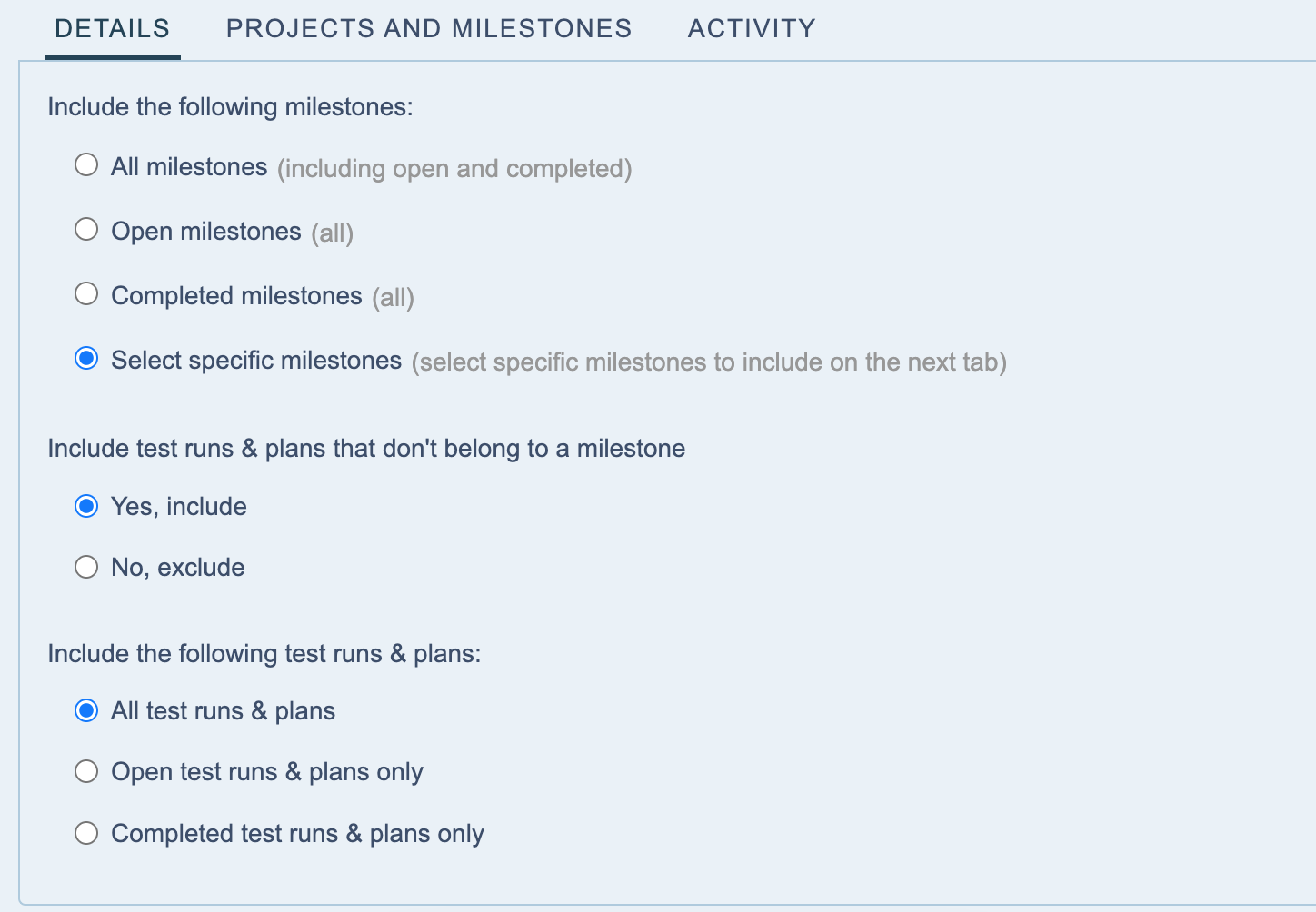
Task: Choose the All test runs & plans radio
Action: coord(86,710)
